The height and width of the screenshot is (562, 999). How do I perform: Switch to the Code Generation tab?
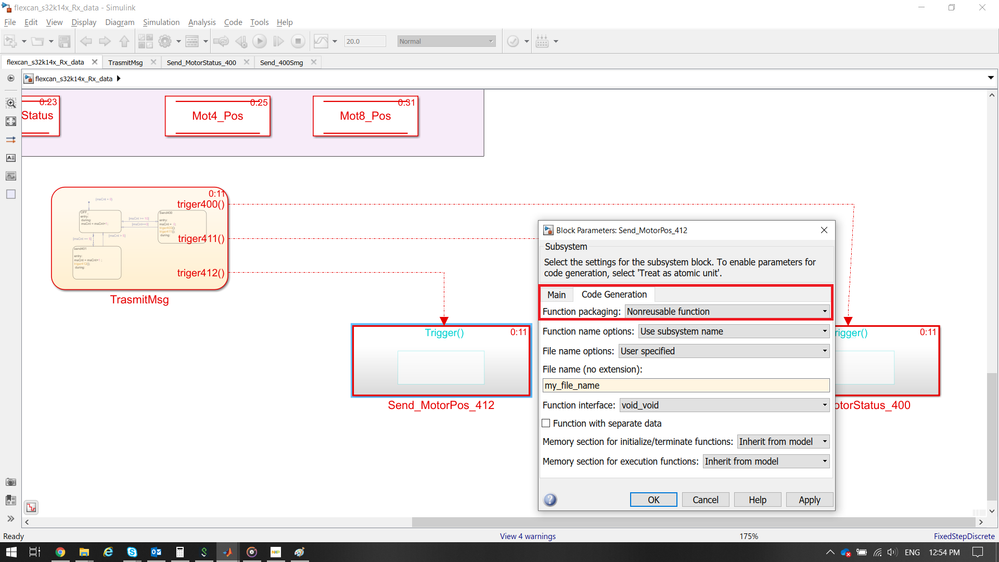pyautogui.click(x=614, y=294)
